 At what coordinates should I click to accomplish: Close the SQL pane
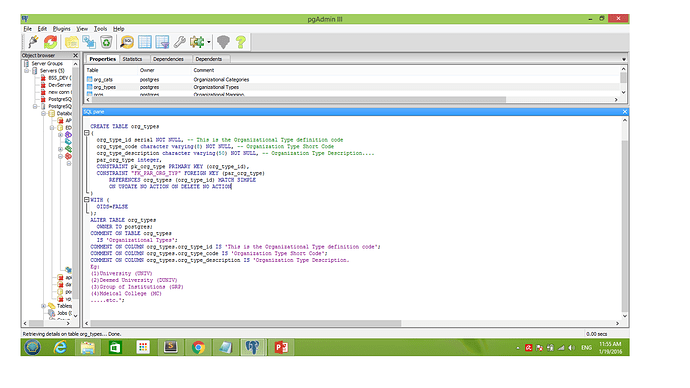tap(624, 112)
